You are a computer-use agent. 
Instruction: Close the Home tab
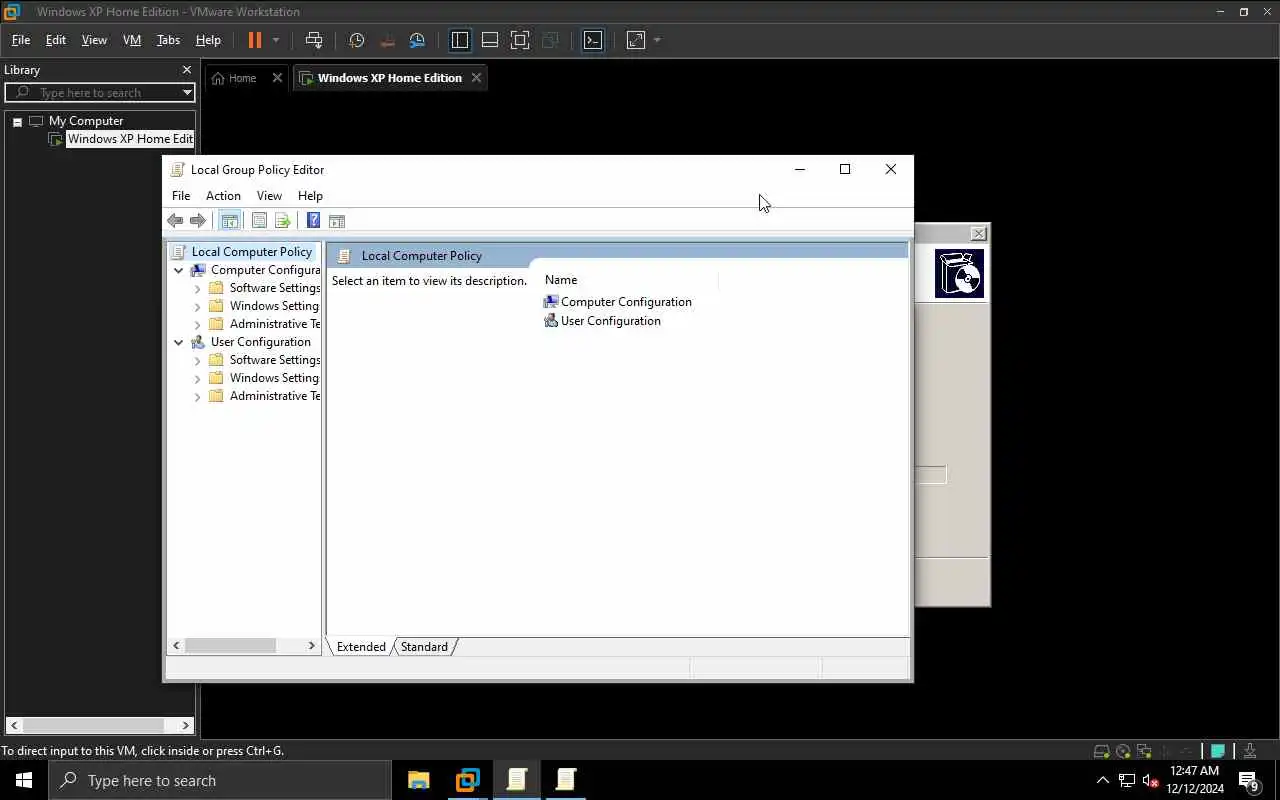pos(277,78)
